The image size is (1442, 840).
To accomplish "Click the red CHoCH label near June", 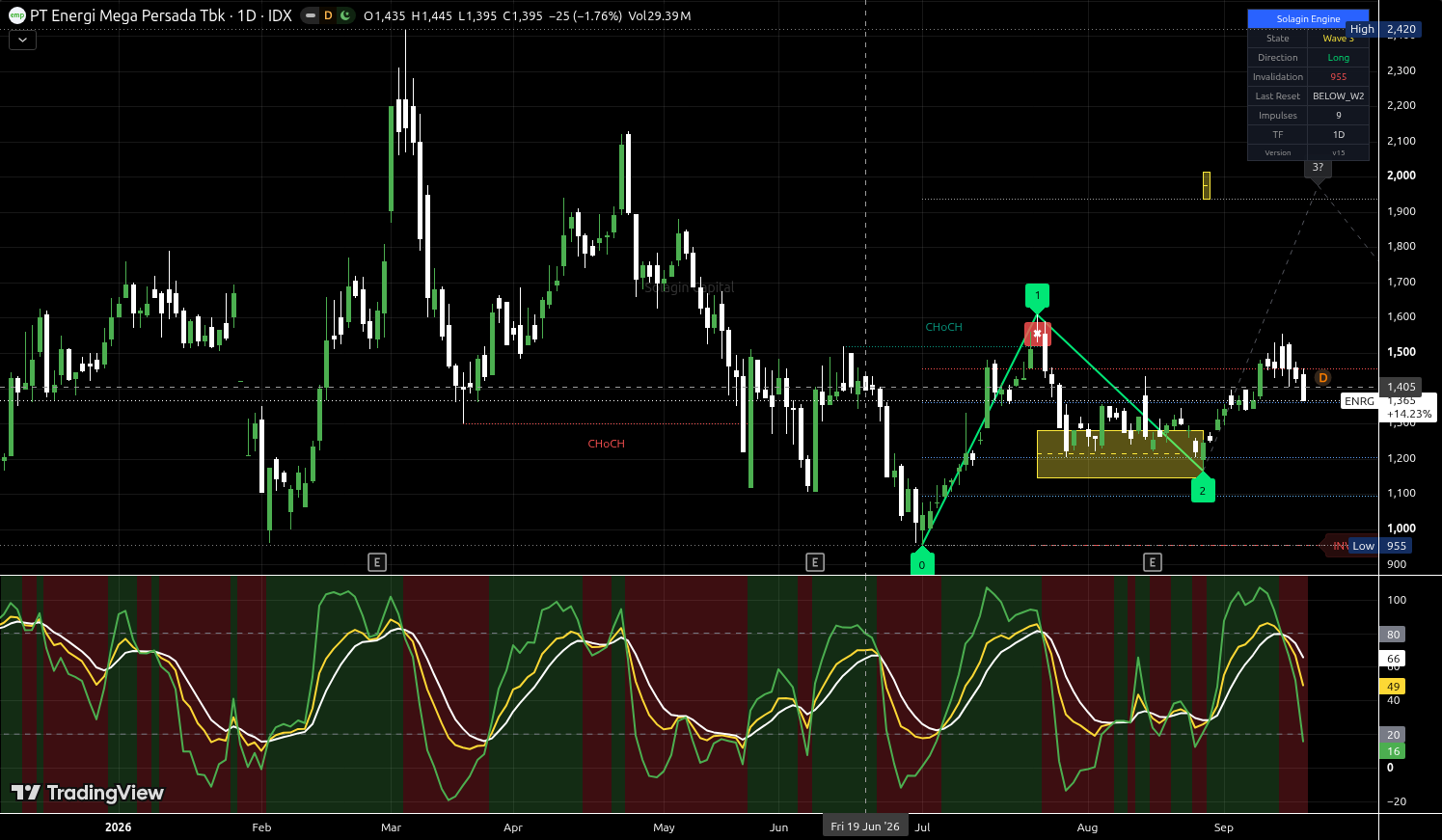I will pyautogui.click(x=606, y=444).
